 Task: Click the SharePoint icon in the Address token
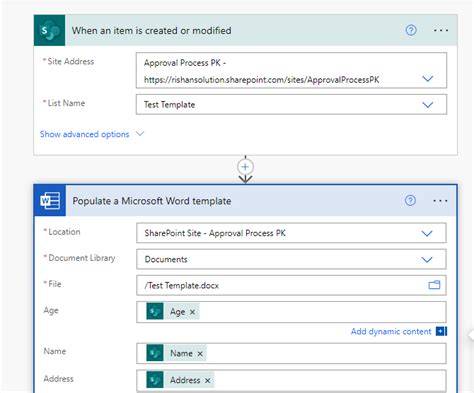click(155, 380)
